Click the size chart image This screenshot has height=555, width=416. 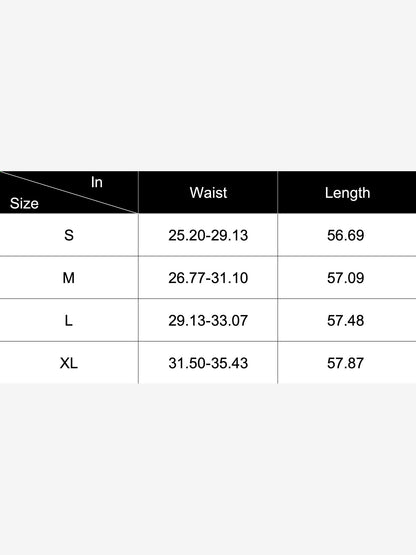coord(208,277)
